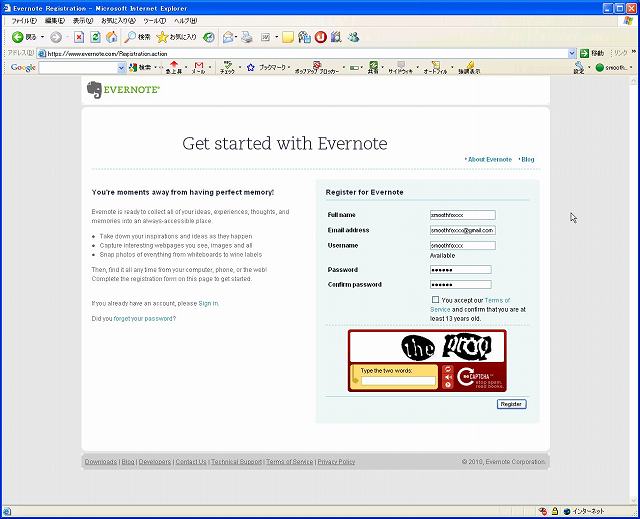Open the Google settings dropdown arrow
This screenshot has width=640, height=519.
pos(589,67)
